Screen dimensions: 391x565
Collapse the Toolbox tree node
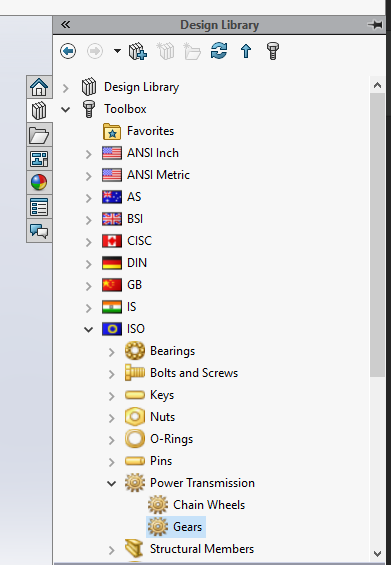(66, 109)
